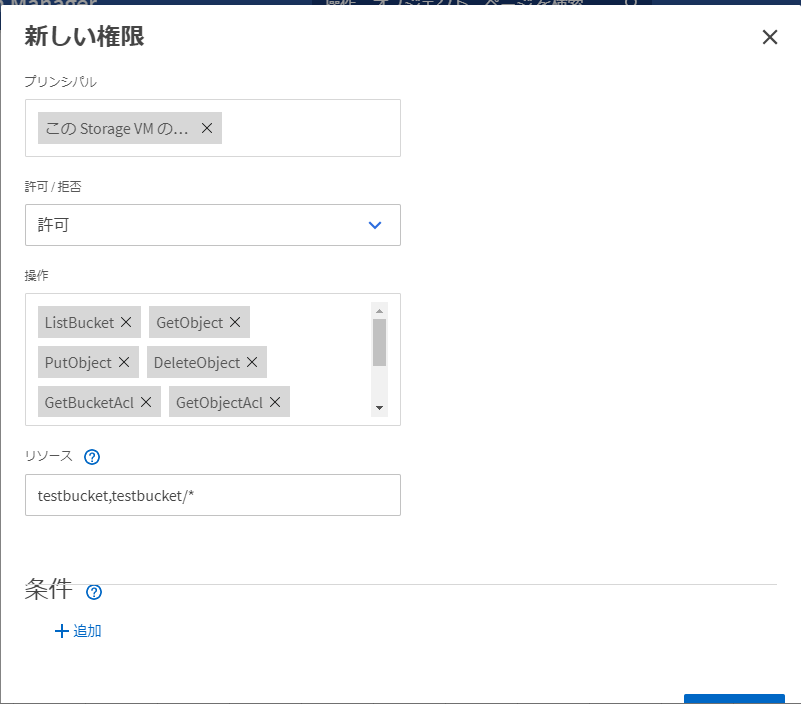This screenshot has height=704, width=801.
Task: Remove the GetObjectAcl operation tag
Action: [x=275, y=402]
